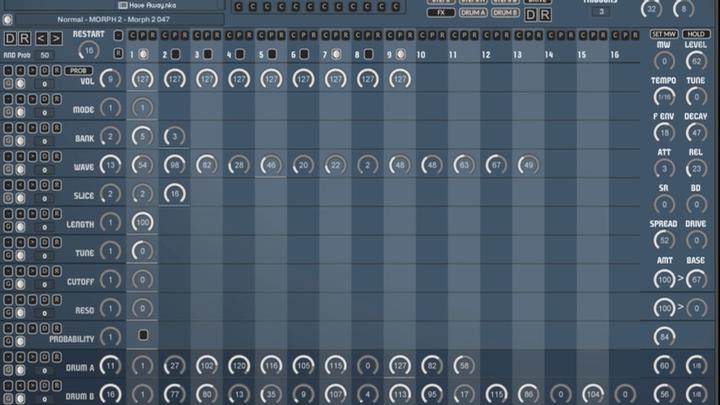This screenshot has height=405, width=720.
Task: Click the large D button beside RESTART
Action: click(10, 38)
